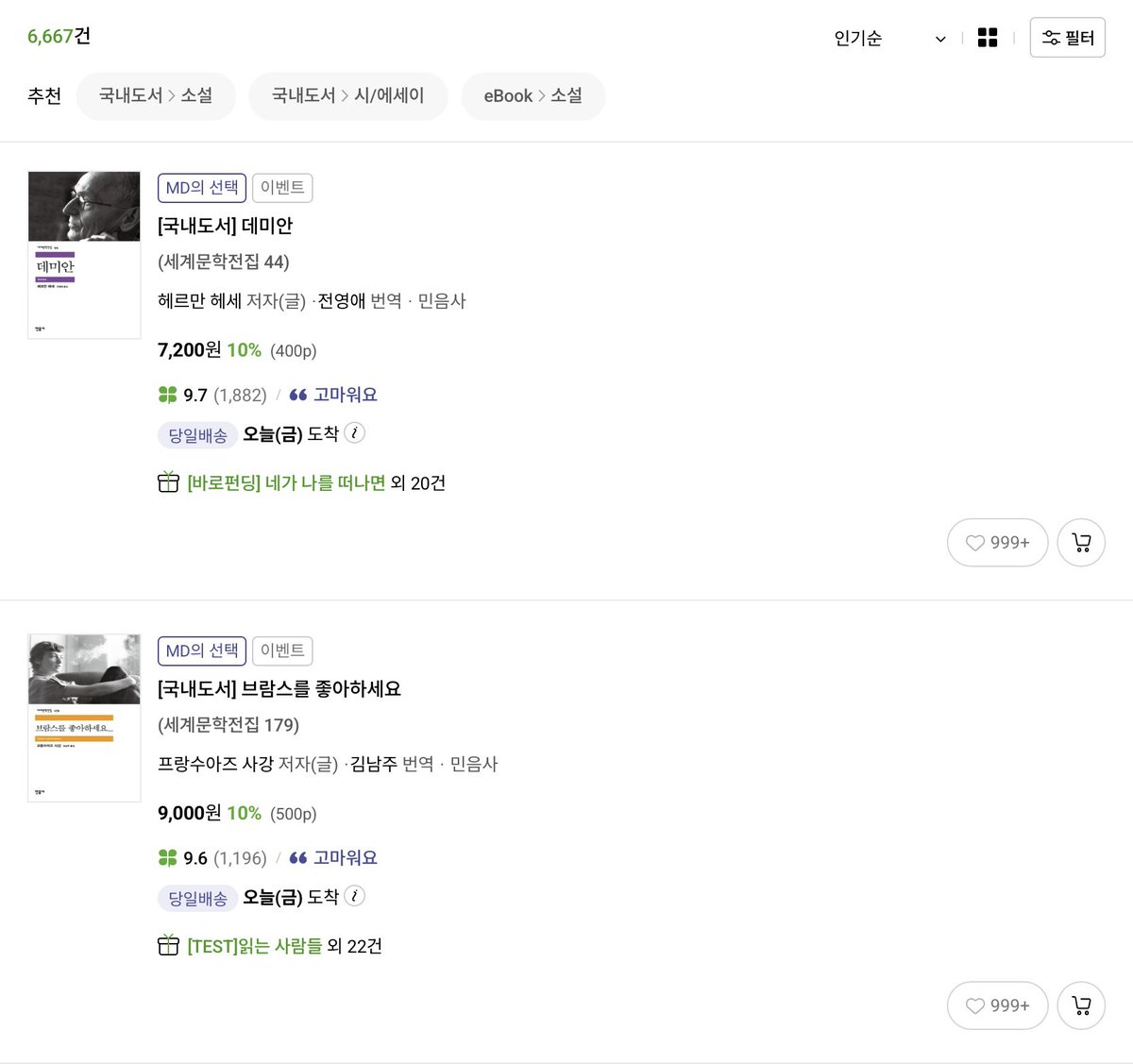Click the MD의 선택 badge on 데미안
Image resolution: width=1133 pixels, height=1064 pixels.
202,188
